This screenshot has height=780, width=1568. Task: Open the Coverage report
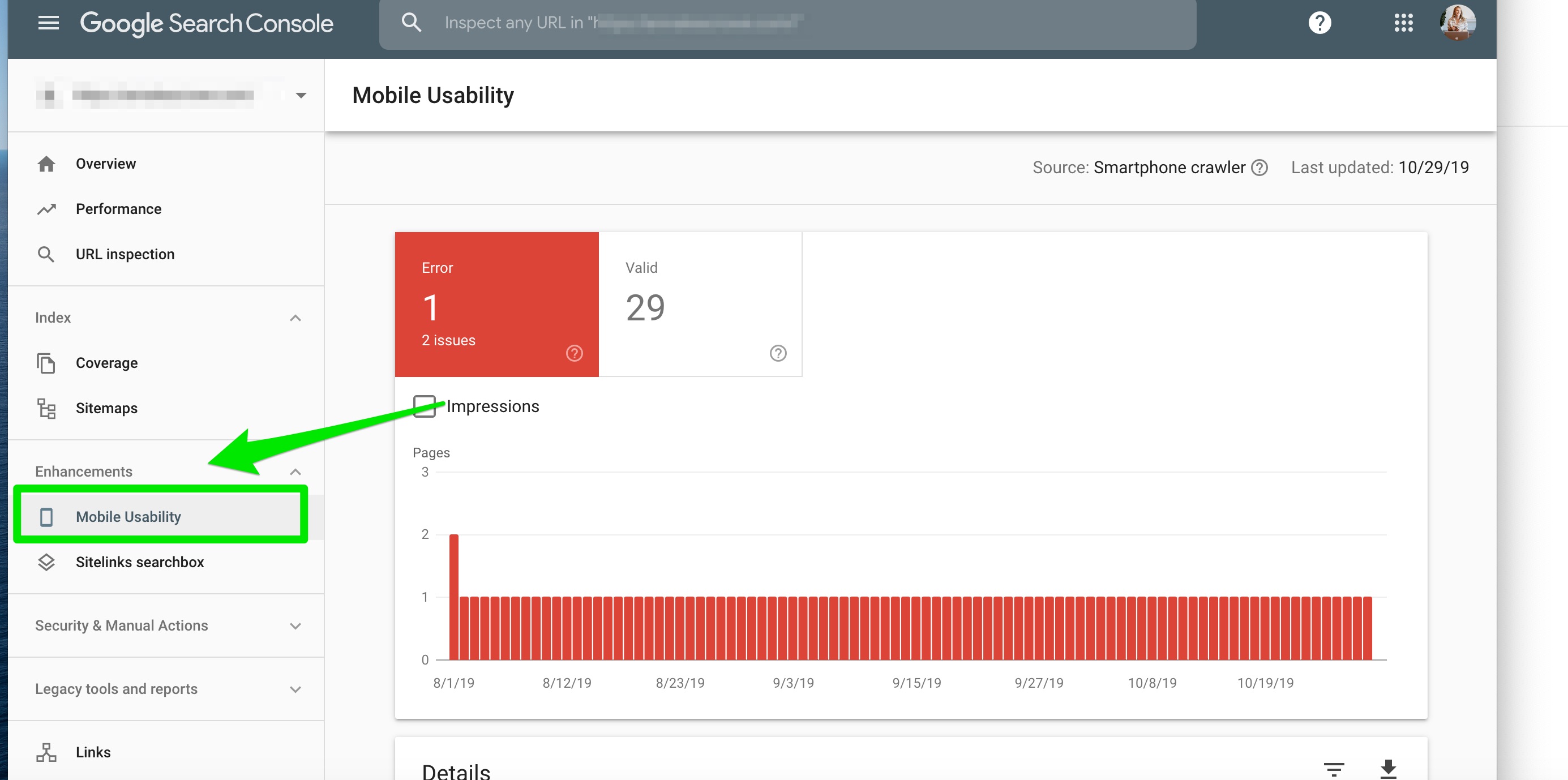tap(106, 363)
